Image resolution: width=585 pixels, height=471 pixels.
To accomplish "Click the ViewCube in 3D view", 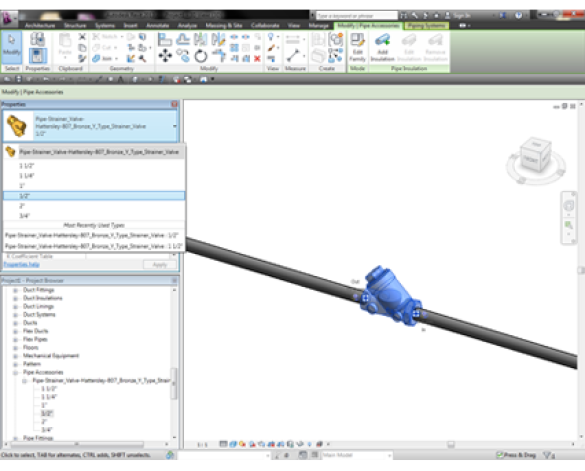I will [536, 154].
